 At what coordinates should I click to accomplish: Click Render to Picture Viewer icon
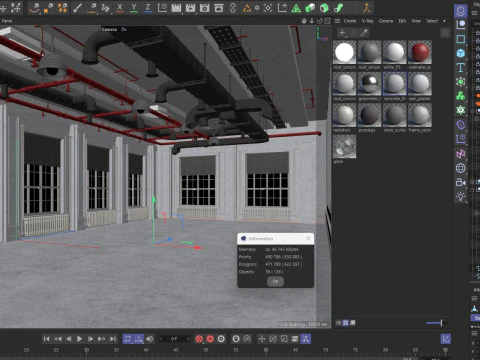[190, 8]
